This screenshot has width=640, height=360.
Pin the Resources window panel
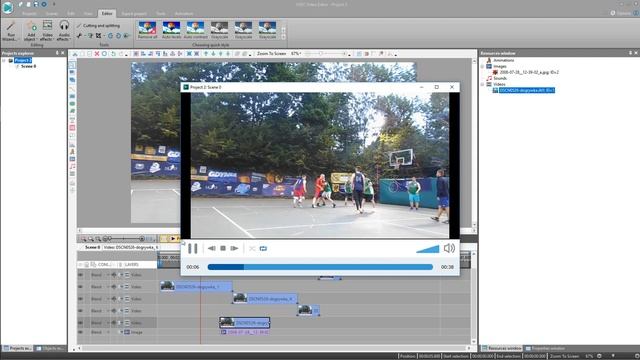coord(630,53)
